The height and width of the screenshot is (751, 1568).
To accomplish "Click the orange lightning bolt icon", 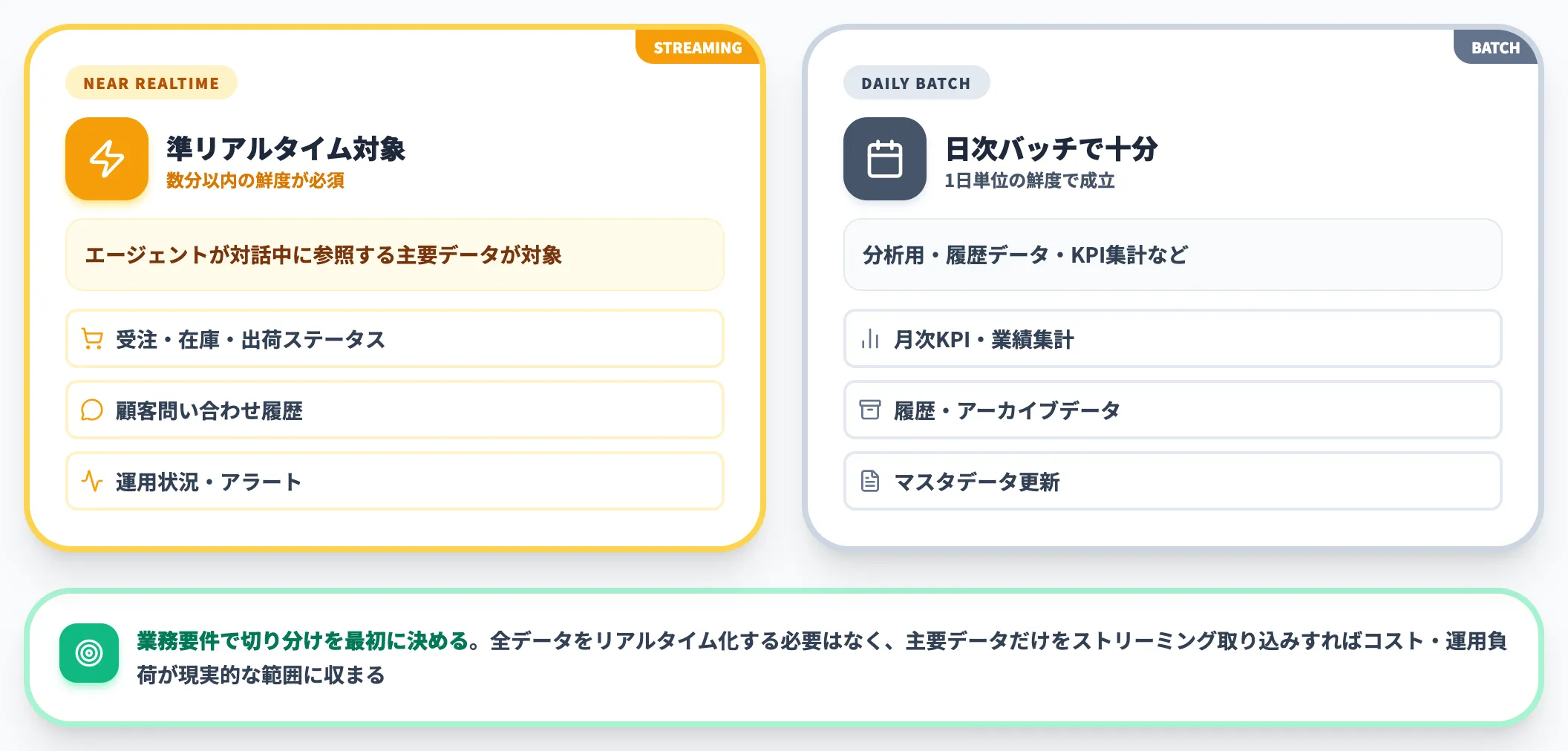I will 107,159.
